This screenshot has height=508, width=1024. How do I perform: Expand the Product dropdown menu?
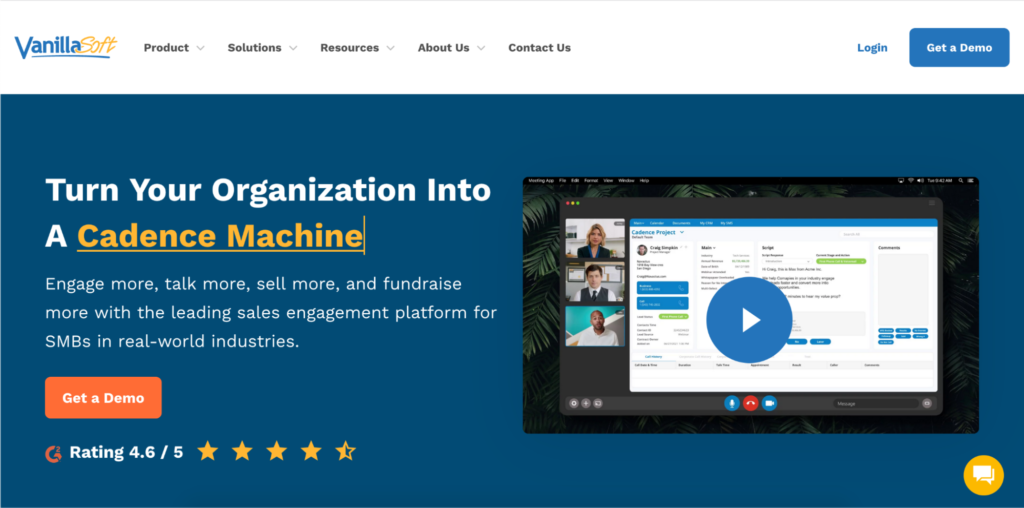(x=174, y=48)
